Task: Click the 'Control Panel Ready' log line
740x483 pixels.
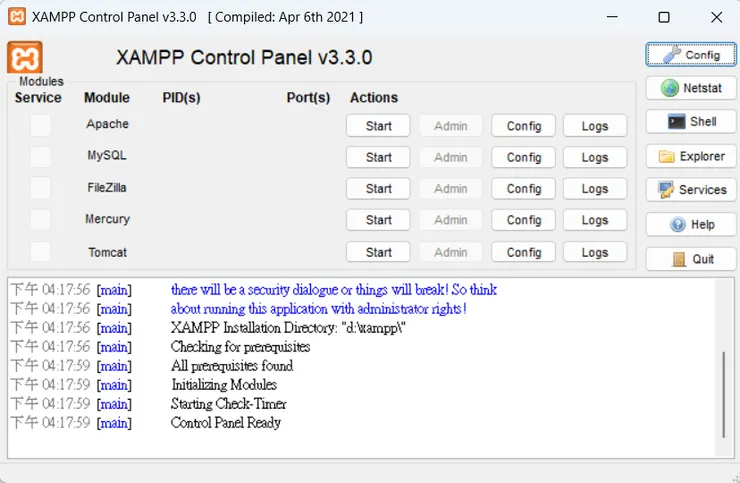Action: click(226, 423)
